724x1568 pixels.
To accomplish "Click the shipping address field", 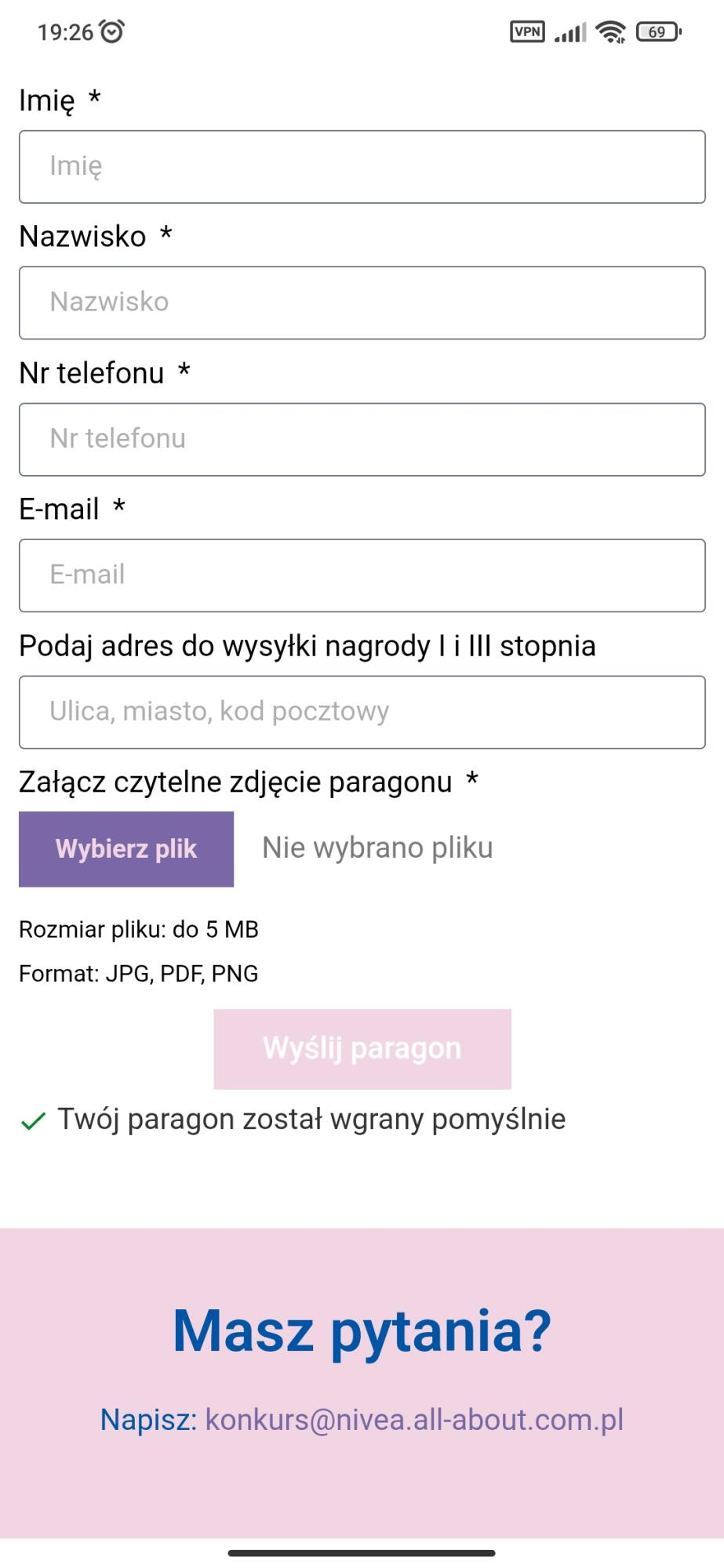I will tap(362, 712).
